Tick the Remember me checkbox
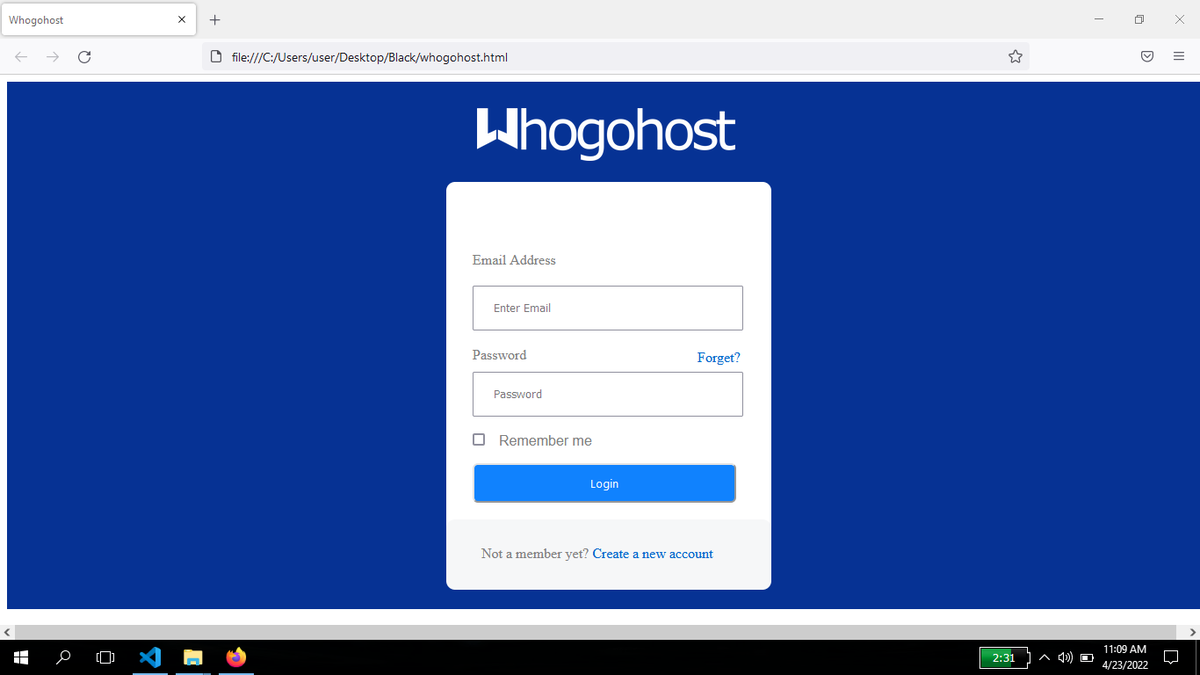This screenshot has height=675, width=1200. click(x=479, y=440)
